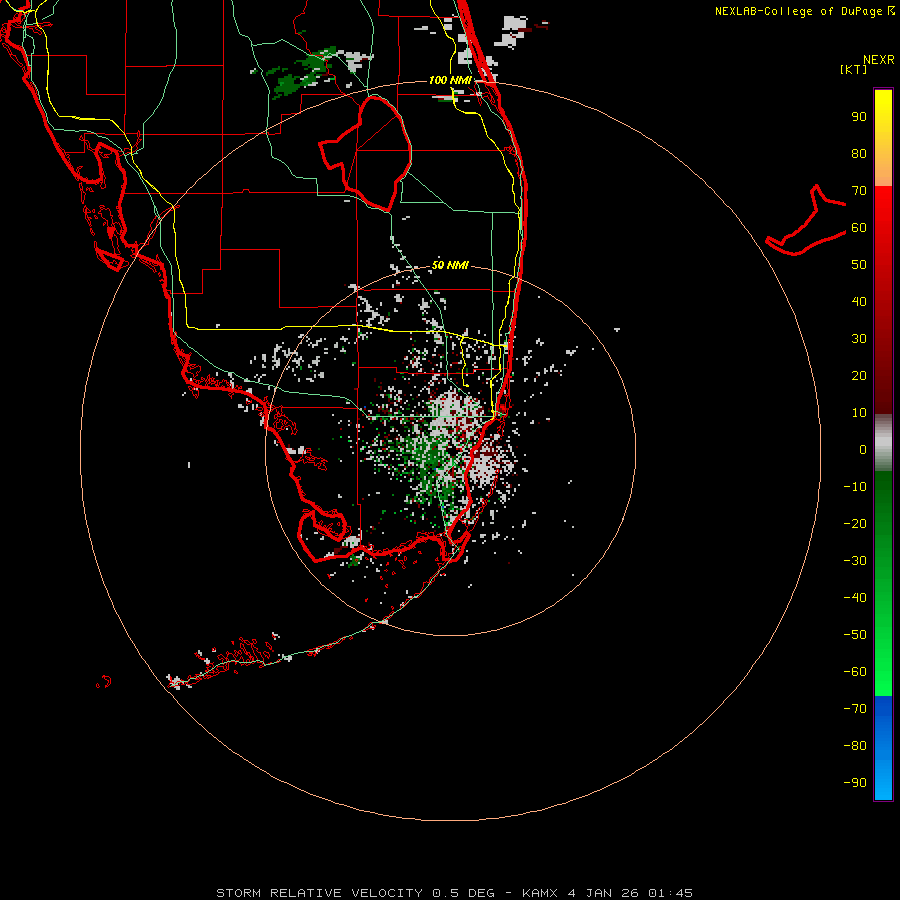Click the 30 value on the velocity scale

859,339
